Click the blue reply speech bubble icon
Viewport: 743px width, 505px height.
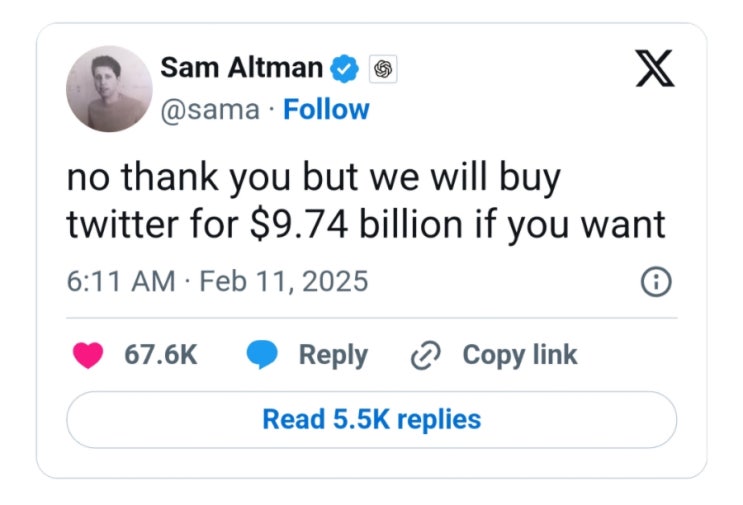point(262,355)
